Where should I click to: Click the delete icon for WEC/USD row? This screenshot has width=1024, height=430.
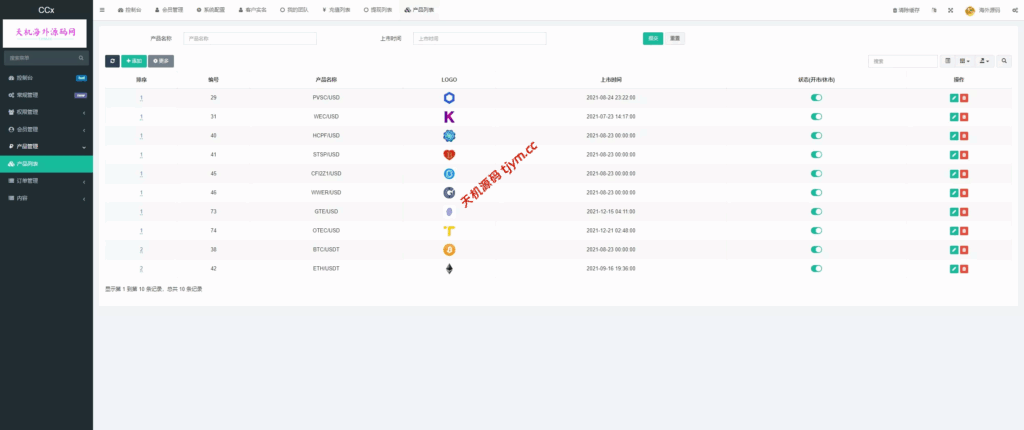pos(964,117)
